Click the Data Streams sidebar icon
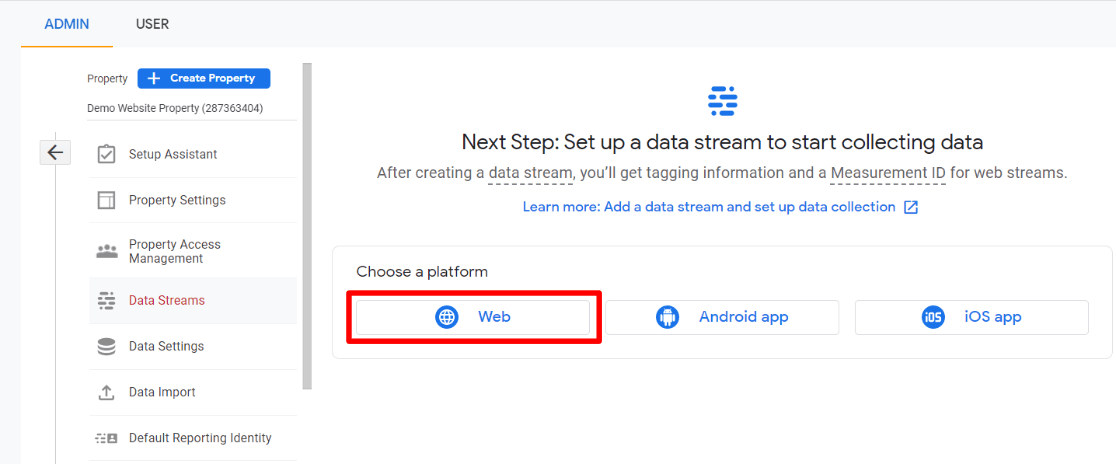This screenshot has height=464, width=1116. point(106,300)
